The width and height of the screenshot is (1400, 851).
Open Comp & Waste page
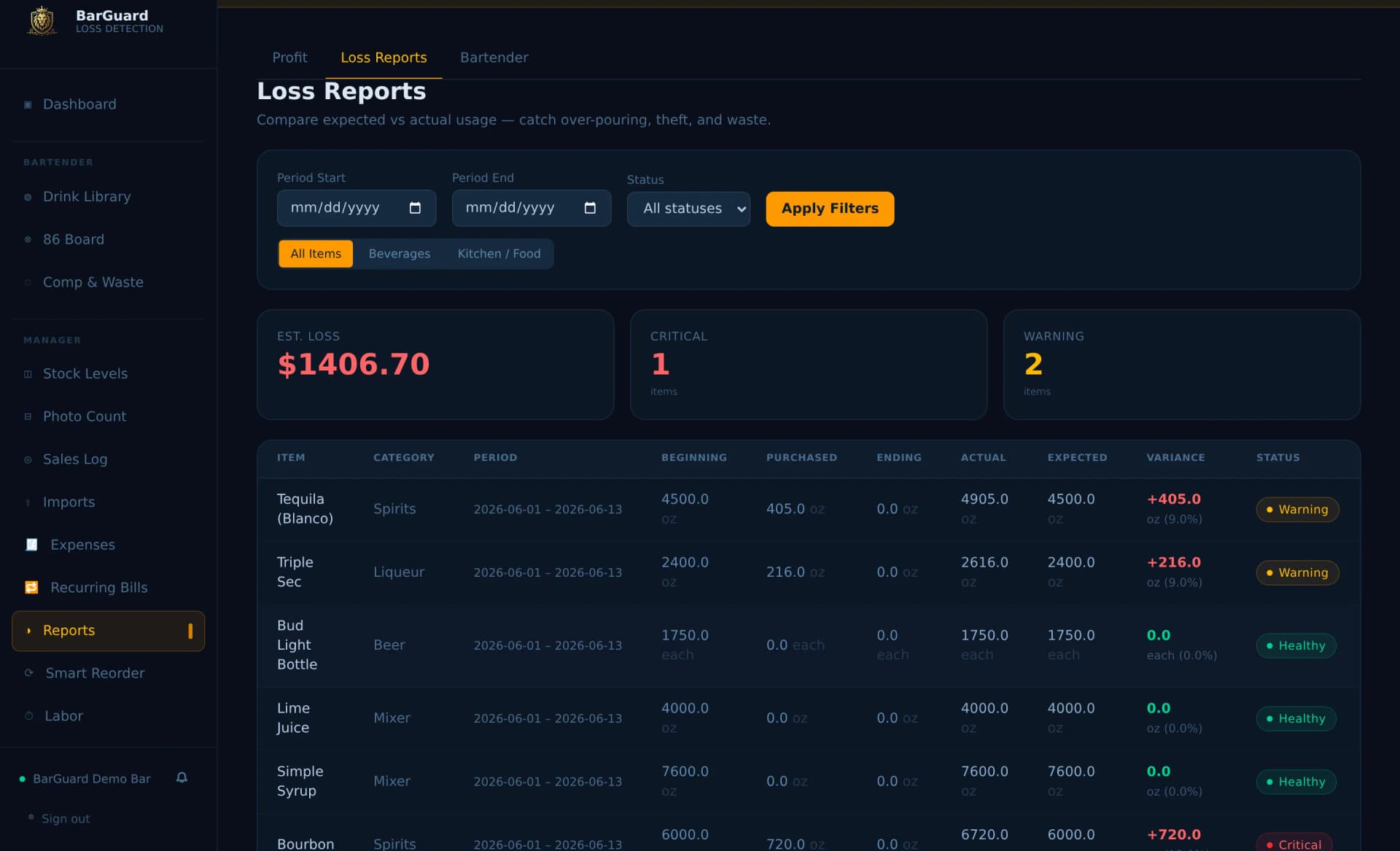(x=108, y=282)
